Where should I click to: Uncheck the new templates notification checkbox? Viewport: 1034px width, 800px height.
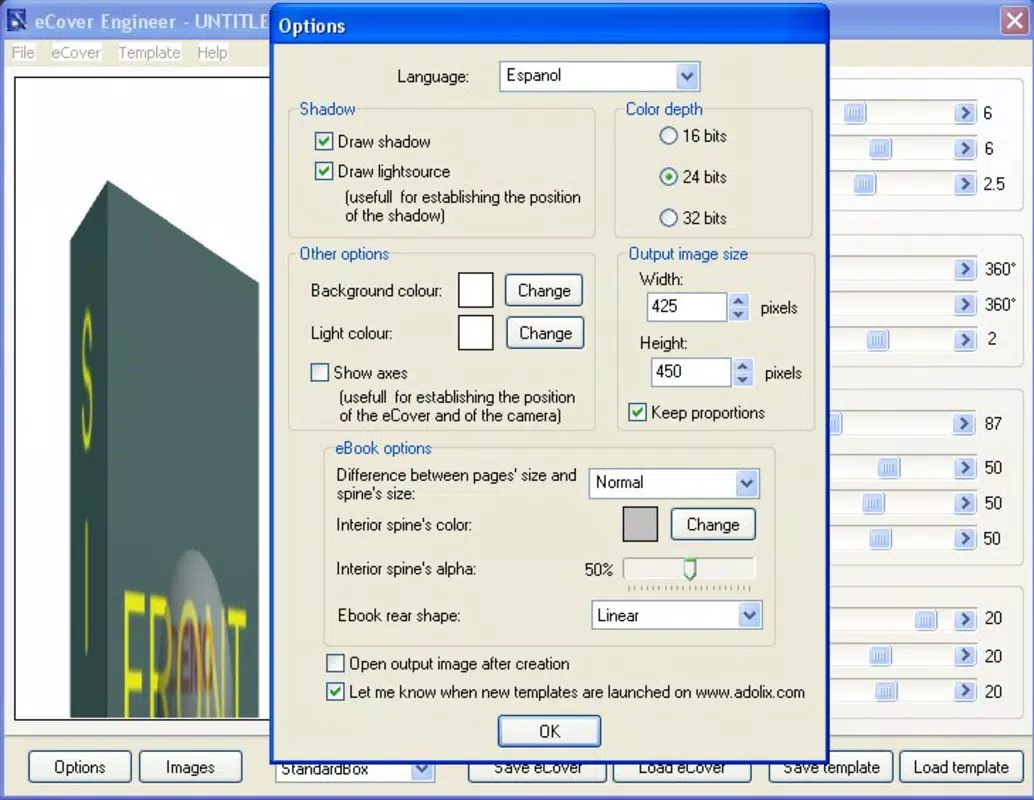pos(335,692)
